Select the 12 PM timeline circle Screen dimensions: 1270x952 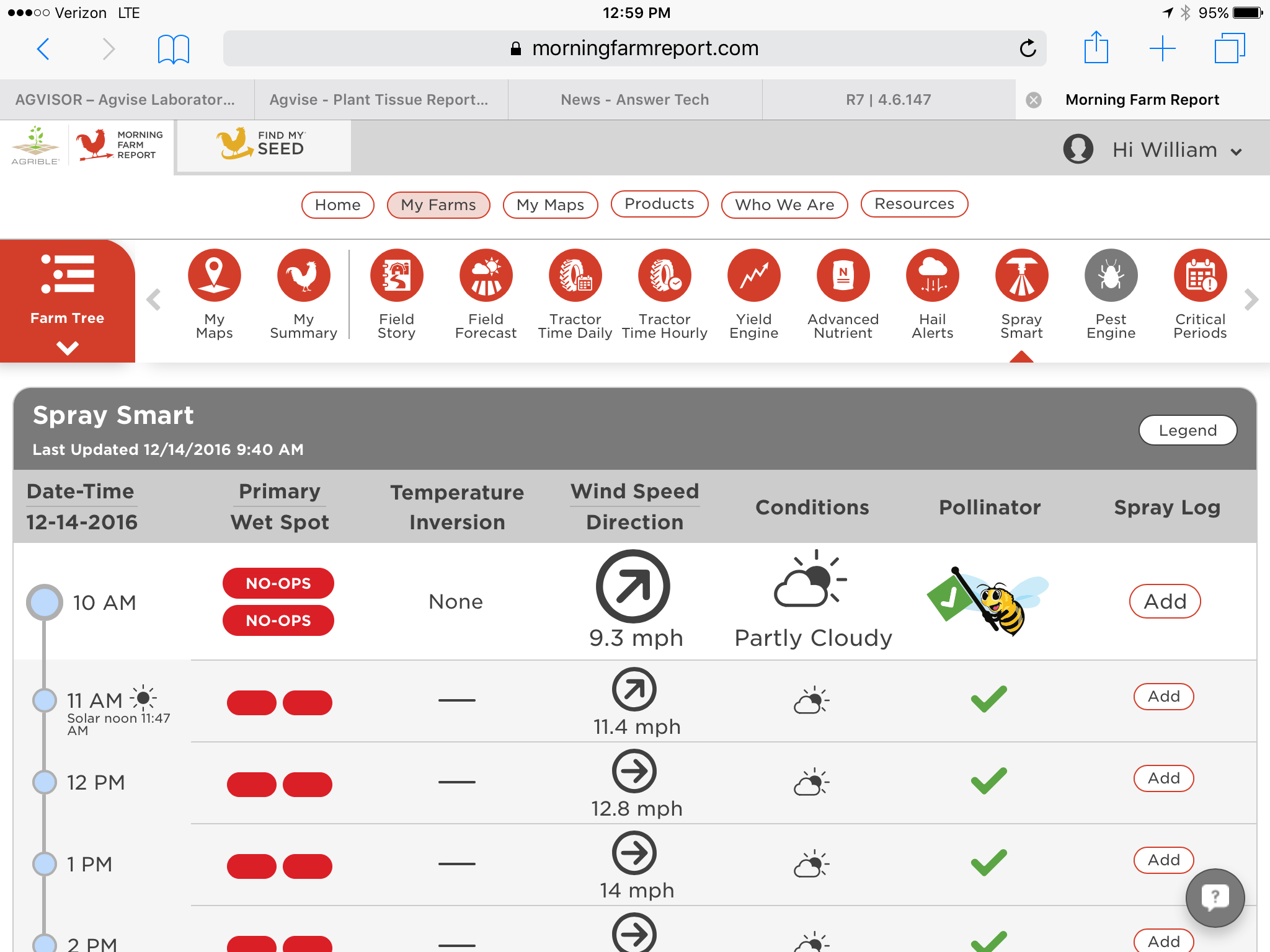point(45,782)
